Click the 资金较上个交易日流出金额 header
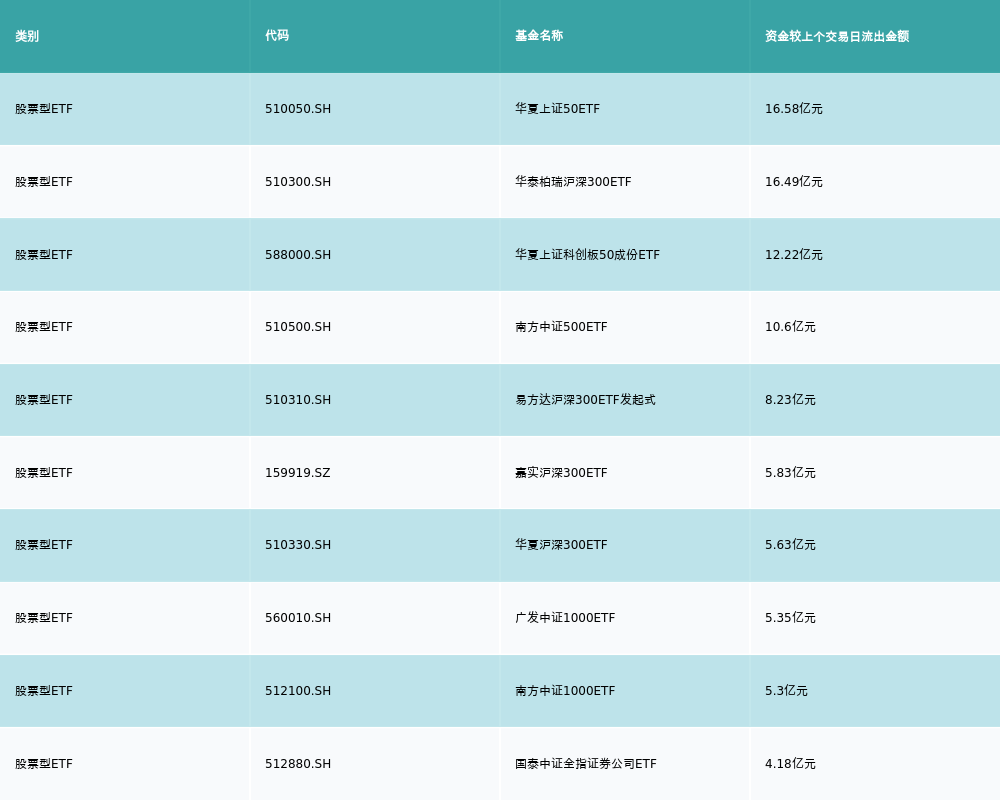Viewport: 1000px width, 800px height. coord(837,36)
